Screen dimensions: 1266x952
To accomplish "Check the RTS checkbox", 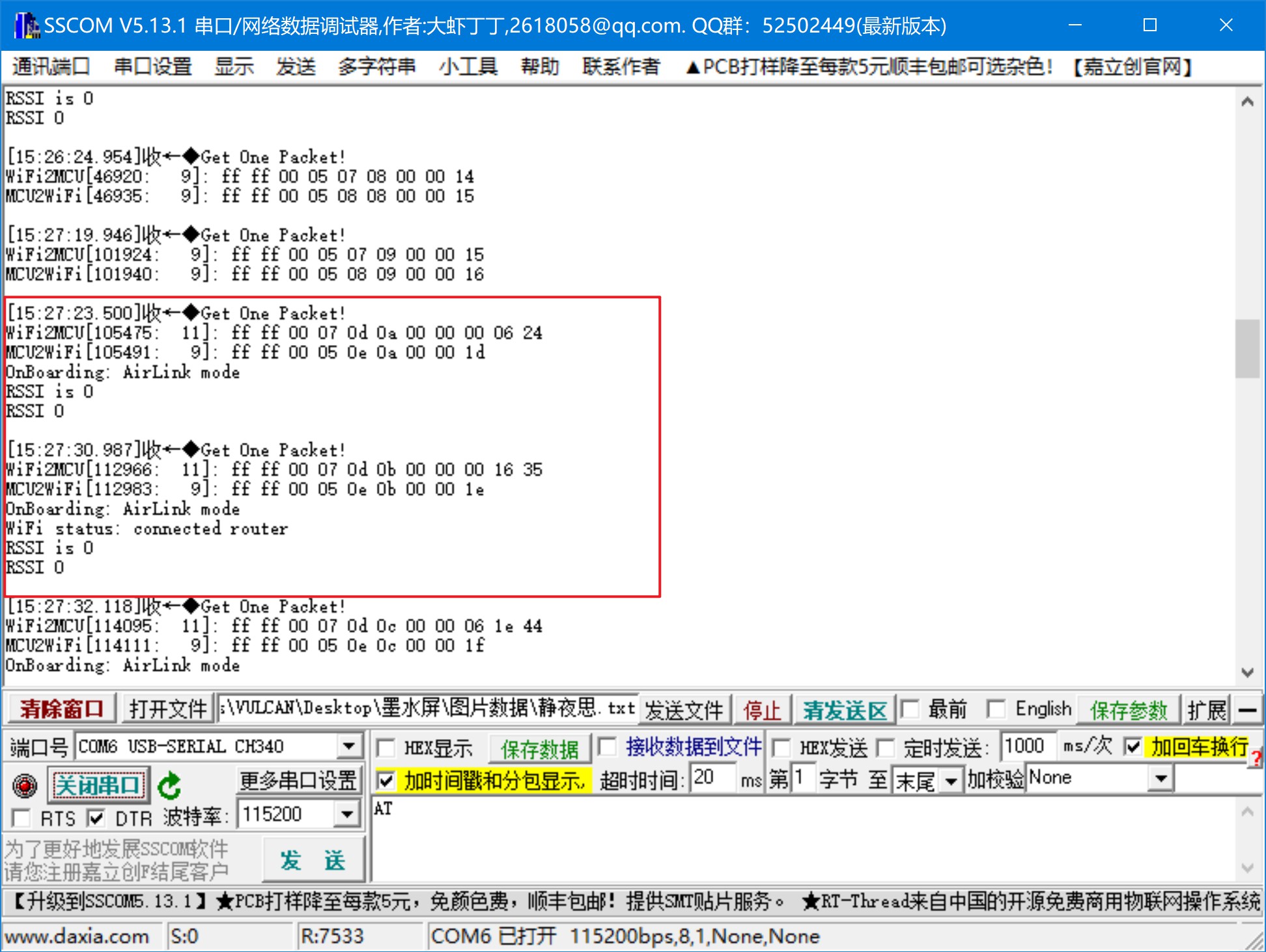I will coord(21,818).
